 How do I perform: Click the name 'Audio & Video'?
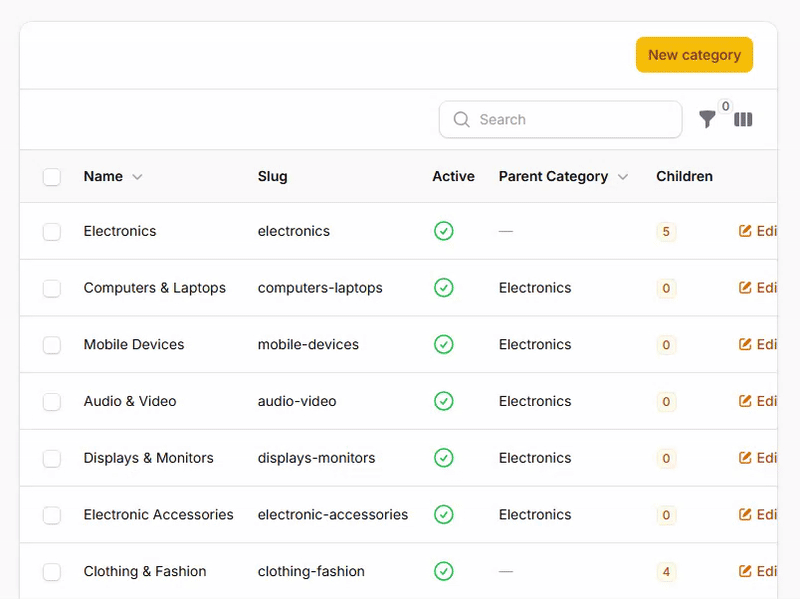click(130, 401)
